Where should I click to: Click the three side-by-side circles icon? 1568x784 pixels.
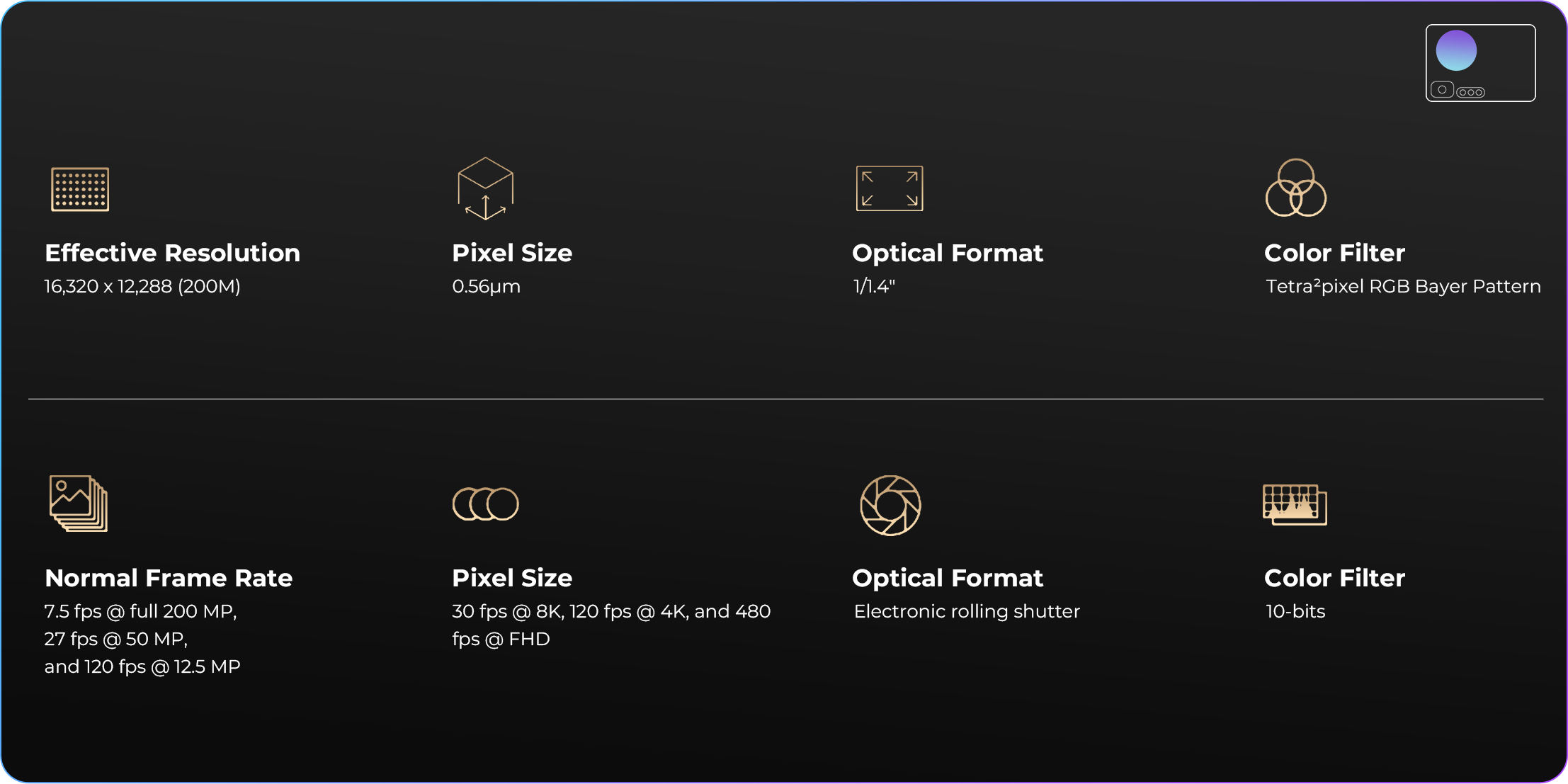[x=486, y=504]
